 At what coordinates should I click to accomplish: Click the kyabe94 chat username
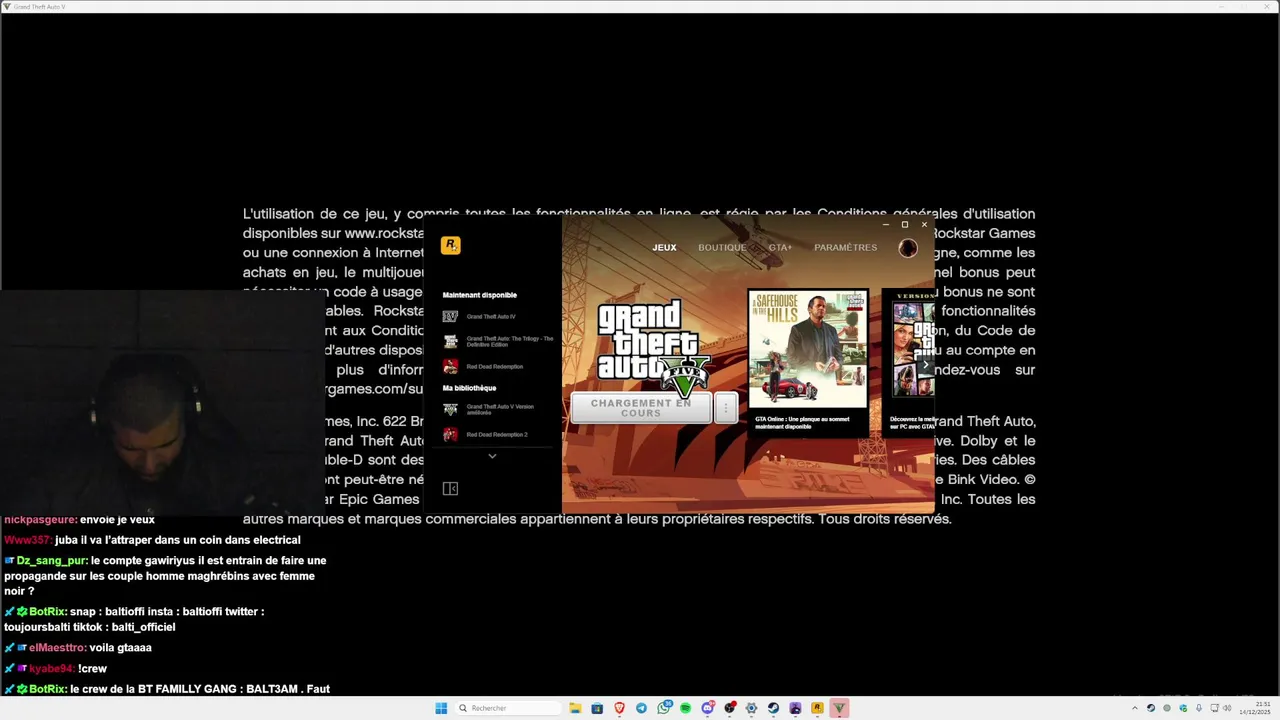pos(51,669)
